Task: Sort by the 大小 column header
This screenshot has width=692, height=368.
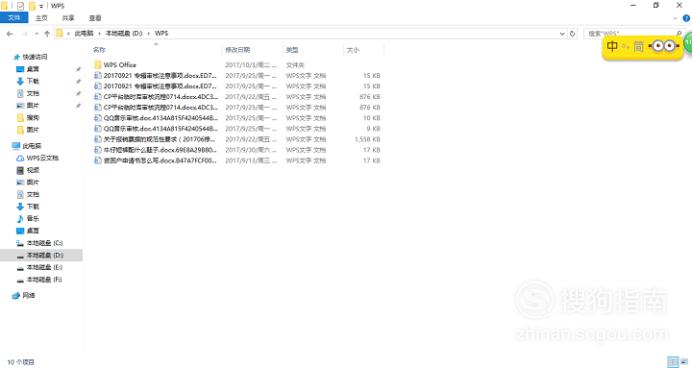Action: coord(353,50)
